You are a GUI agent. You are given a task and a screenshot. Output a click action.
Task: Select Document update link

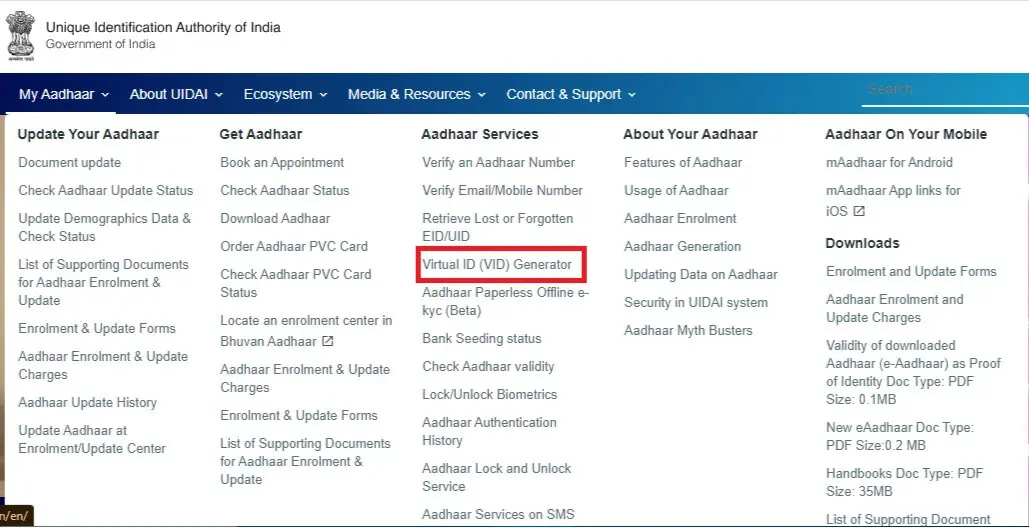pyautogui.click(x=69, y=162)
